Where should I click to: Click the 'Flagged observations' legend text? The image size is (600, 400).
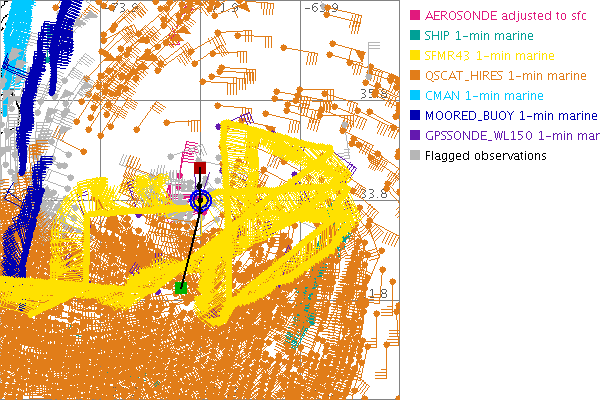[x=485, y=156]
